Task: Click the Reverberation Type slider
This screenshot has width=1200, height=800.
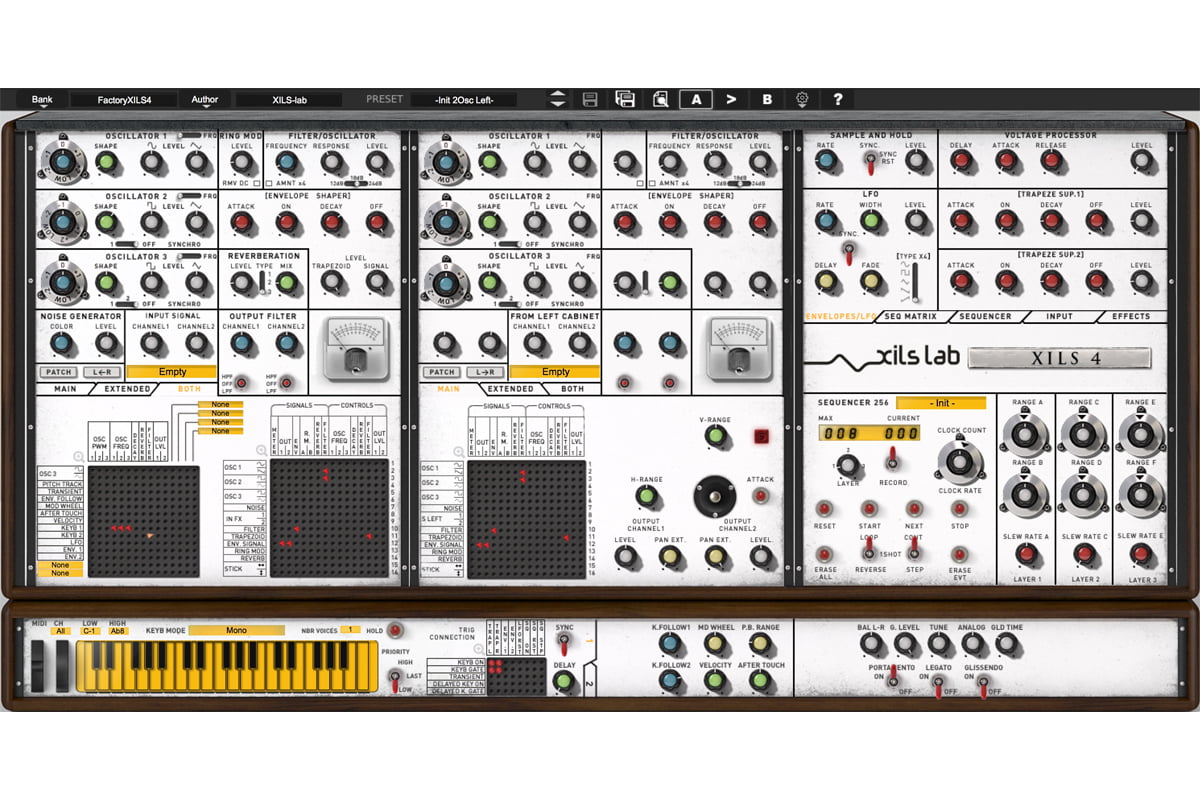Action: (x=262, y=283)
